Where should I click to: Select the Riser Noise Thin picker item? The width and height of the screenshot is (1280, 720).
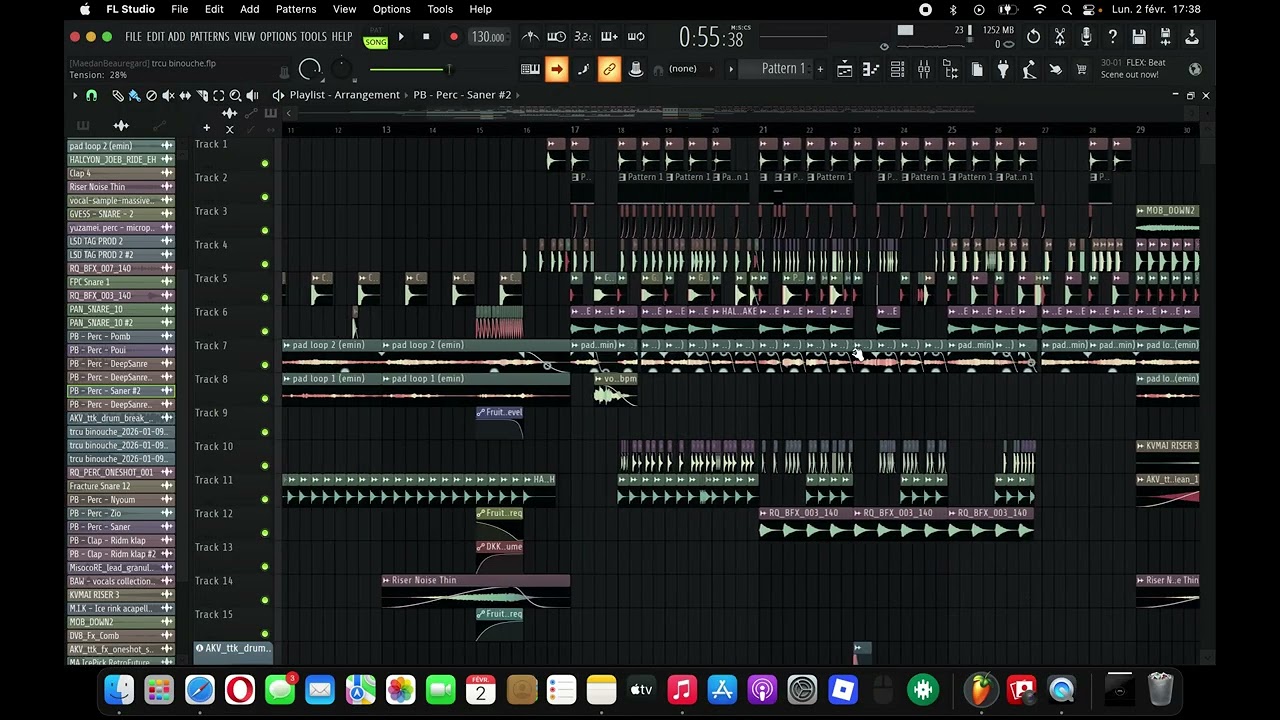(x=121, y=187)
